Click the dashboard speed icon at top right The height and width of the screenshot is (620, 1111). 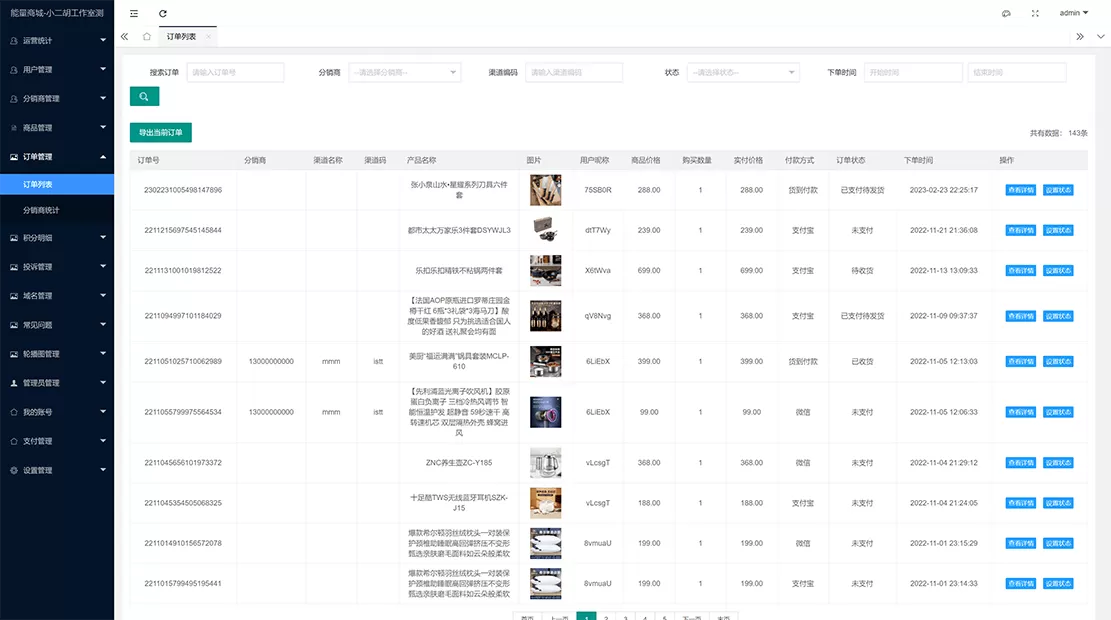coord(1007,12)
